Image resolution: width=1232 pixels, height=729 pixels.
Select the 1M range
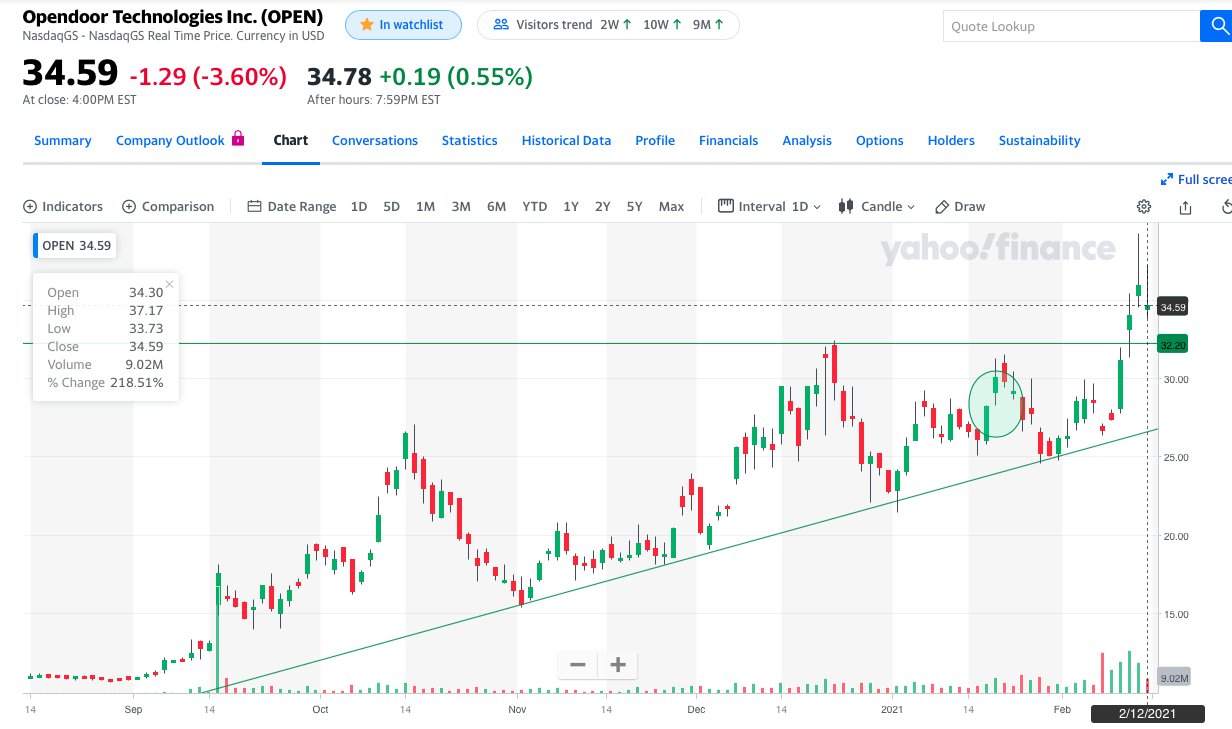click(425, 207)
